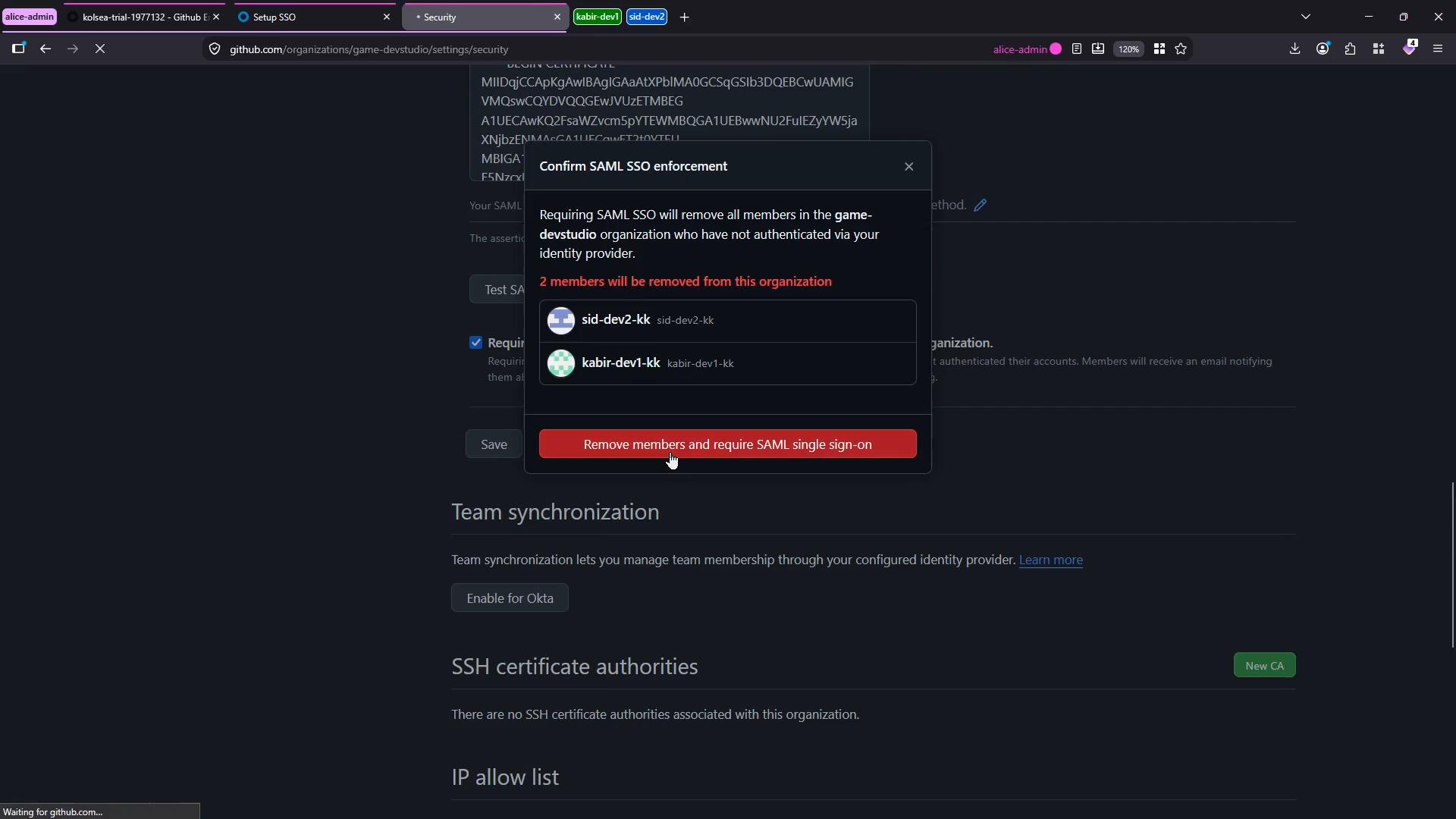Viewport: 1456px width, 819px height.
Task: Open the Firefox application menu
Action: coord(1437,49)
